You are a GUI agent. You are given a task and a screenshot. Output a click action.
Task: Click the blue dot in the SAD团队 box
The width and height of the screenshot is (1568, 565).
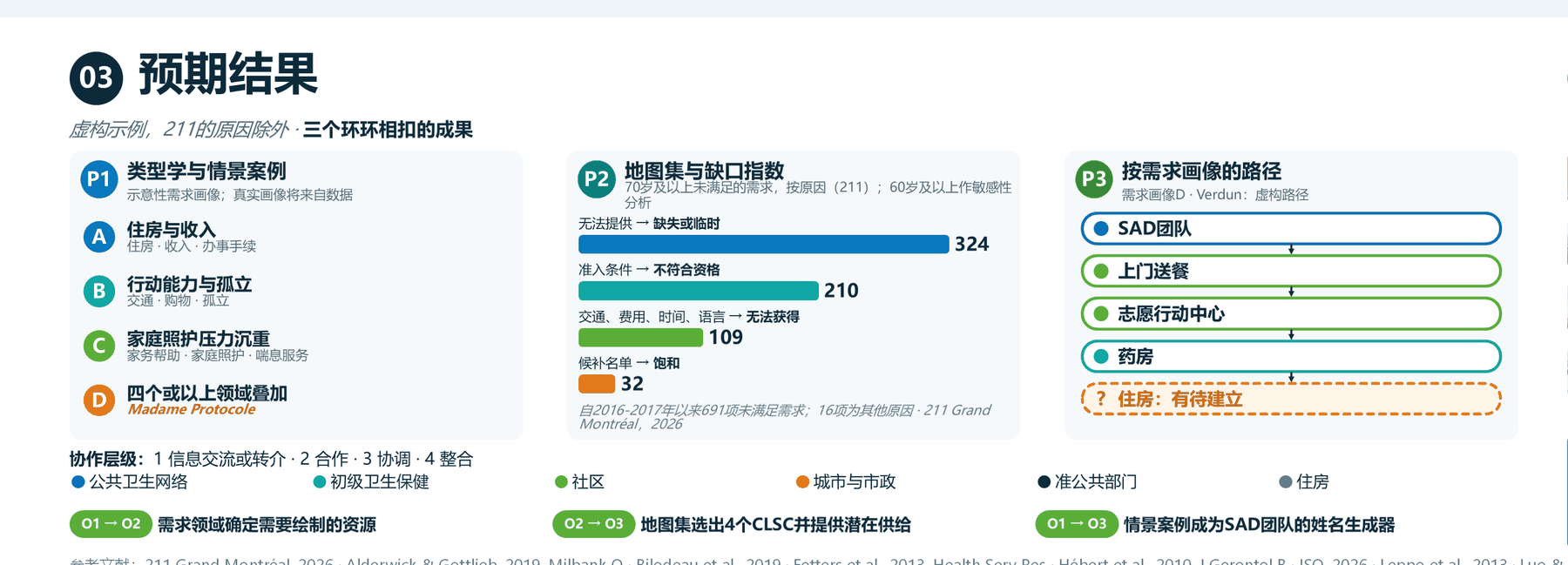coord(1101,229)
